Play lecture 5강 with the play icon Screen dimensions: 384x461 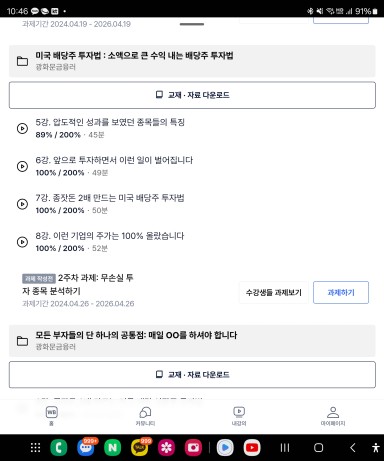22,128
